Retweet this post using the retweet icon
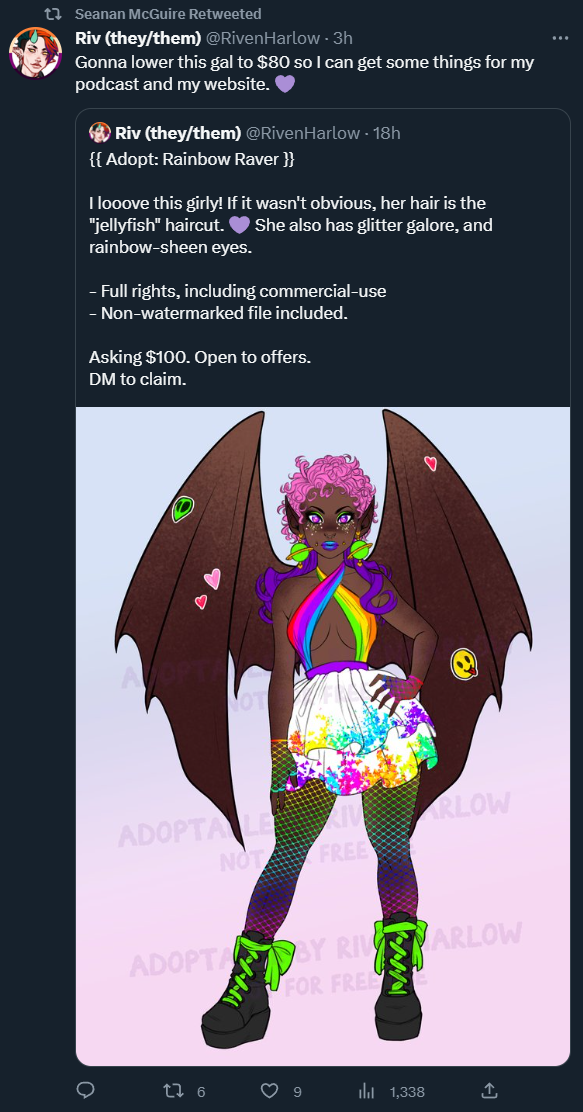The width and height of the screenshot is (583, 1112). (x=173, y=1091)
